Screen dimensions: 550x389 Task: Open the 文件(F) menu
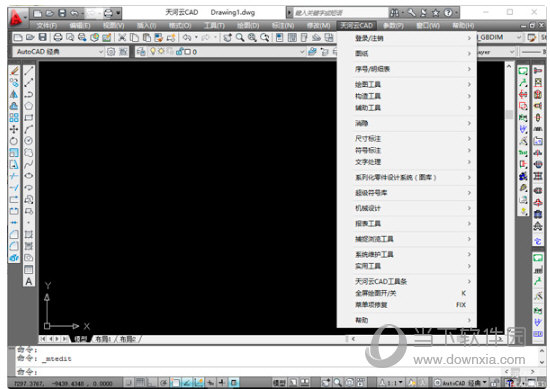click(x=46, y=25)
